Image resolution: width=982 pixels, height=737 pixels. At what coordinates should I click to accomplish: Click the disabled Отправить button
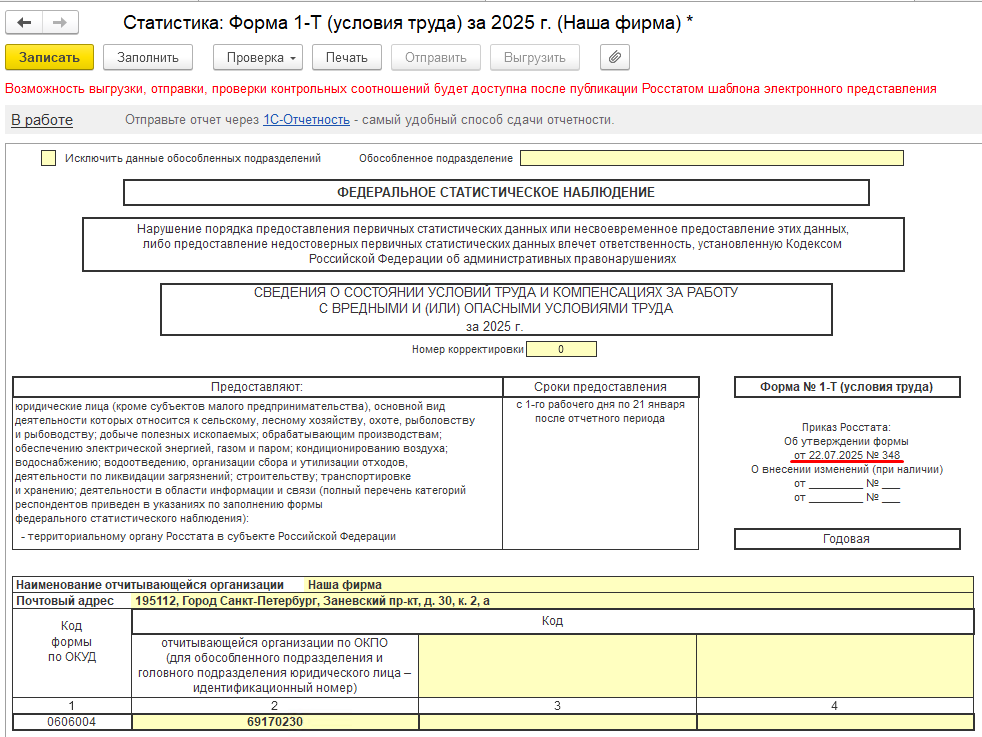click(435, 57)
